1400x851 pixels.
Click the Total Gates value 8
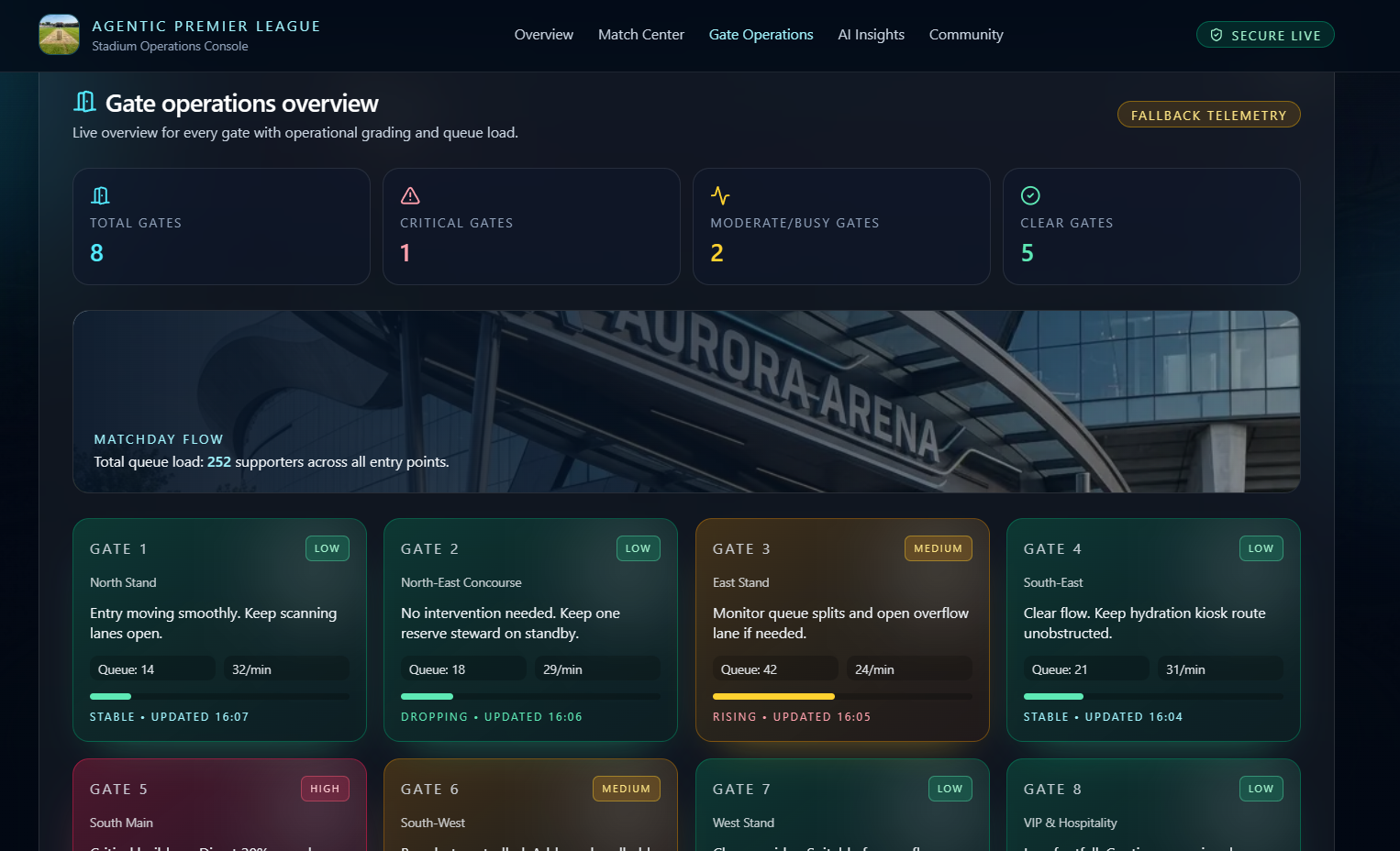click(96, 253)
